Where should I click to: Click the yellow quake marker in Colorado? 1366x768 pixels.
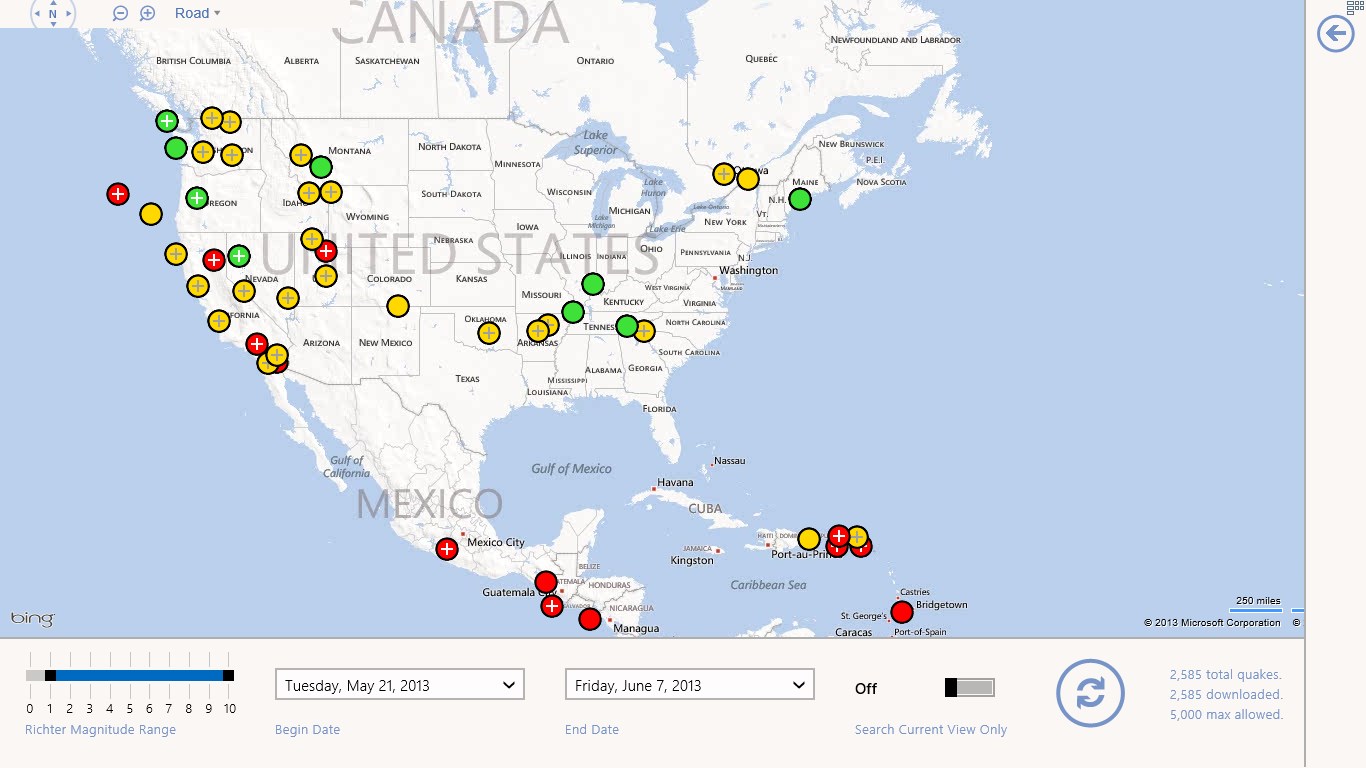pos(398,306)
